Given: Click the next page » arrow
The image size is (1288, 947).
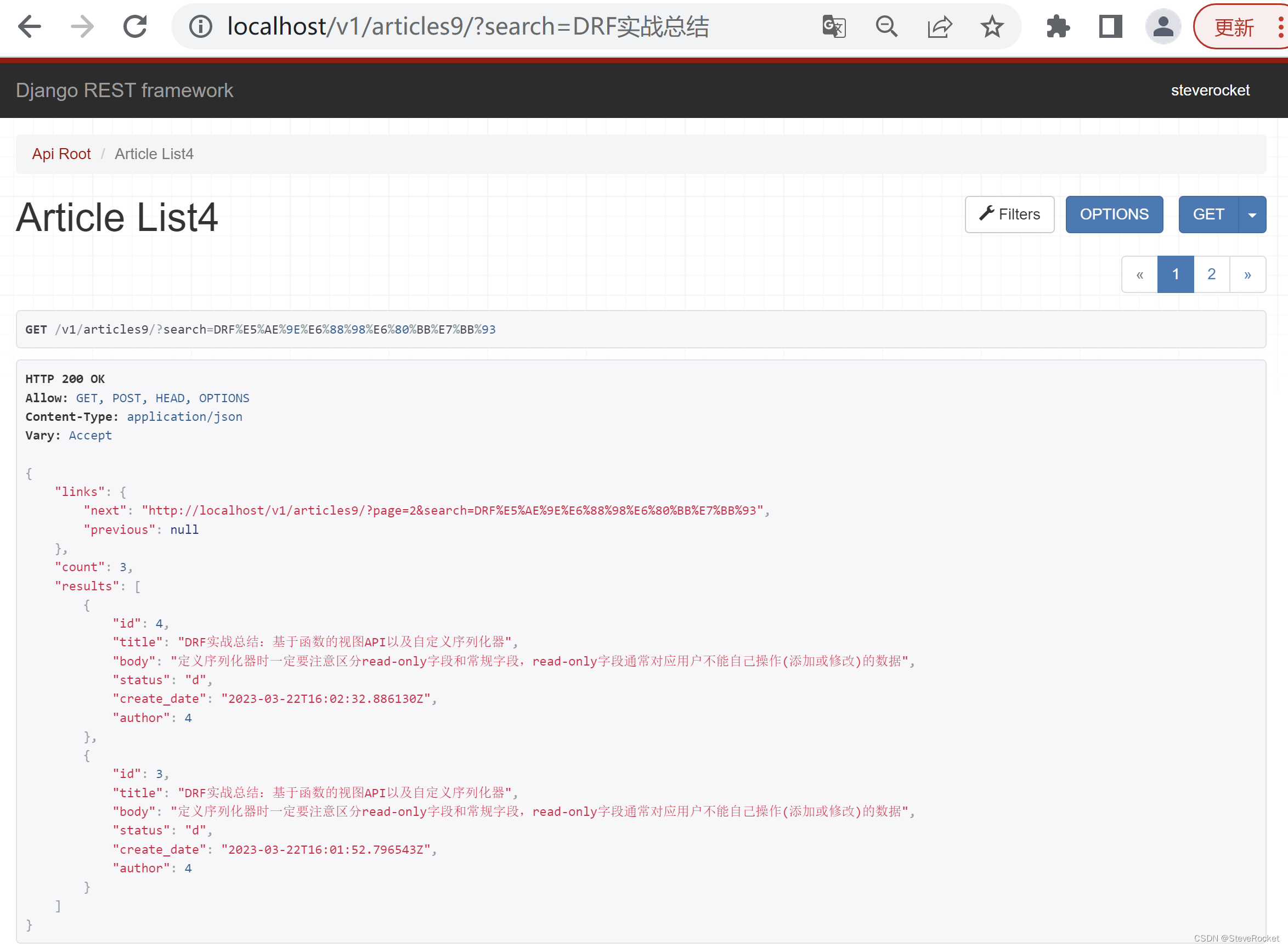Looking at the screenshot, I should pos(1247,274).
